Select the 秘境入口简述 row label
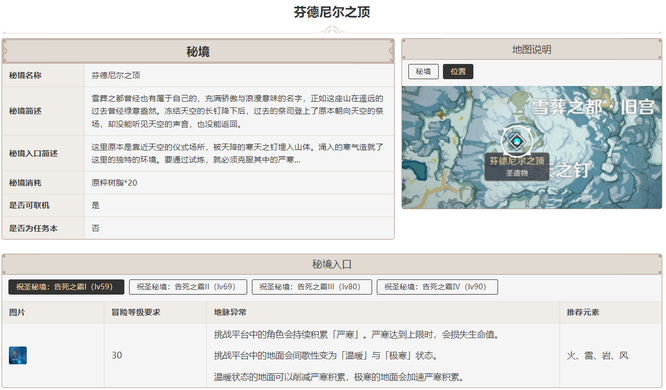Screen dimensions: 666x390 34,153
